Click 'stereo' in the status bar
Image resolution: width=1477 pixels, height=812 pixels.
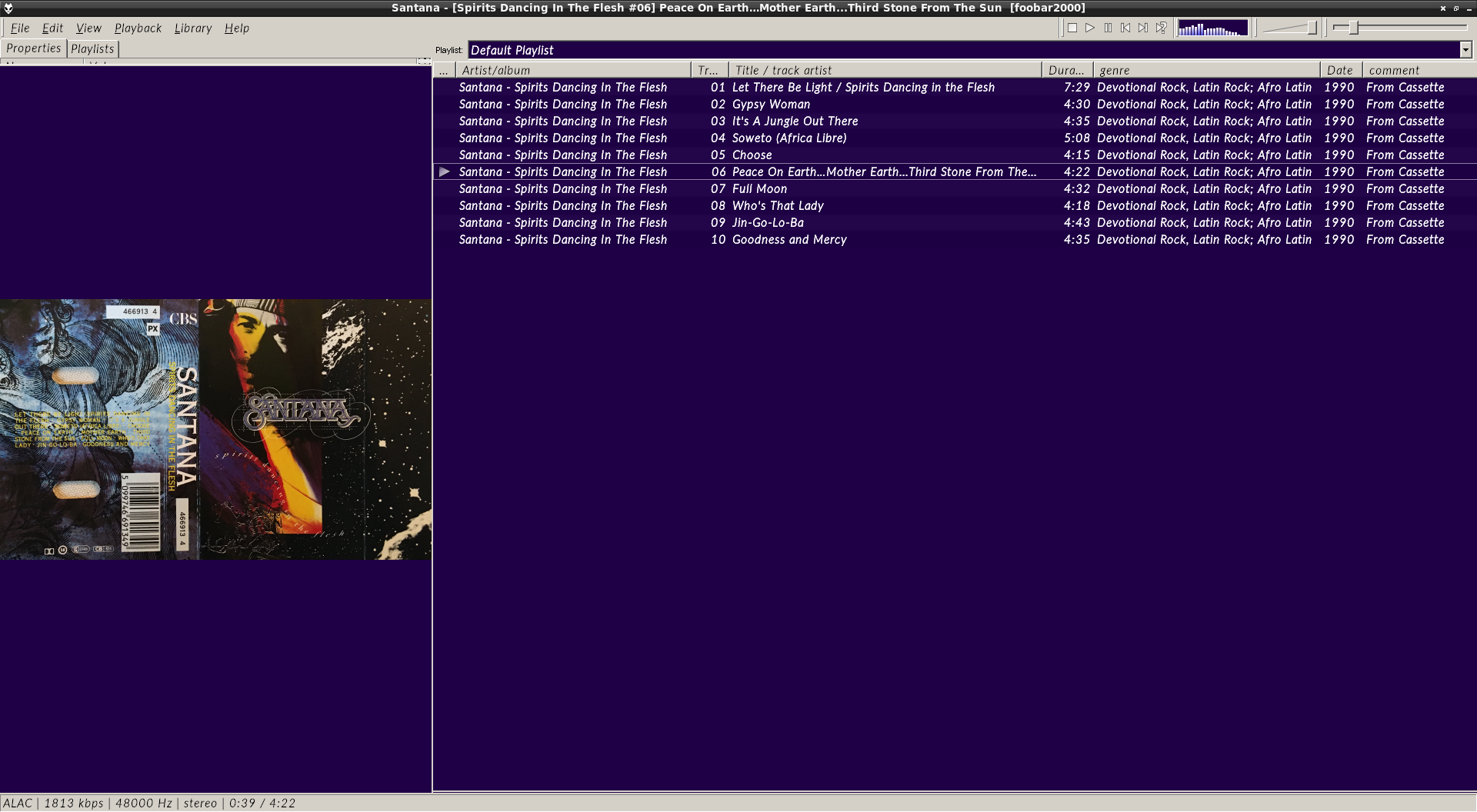pos(200,803)
